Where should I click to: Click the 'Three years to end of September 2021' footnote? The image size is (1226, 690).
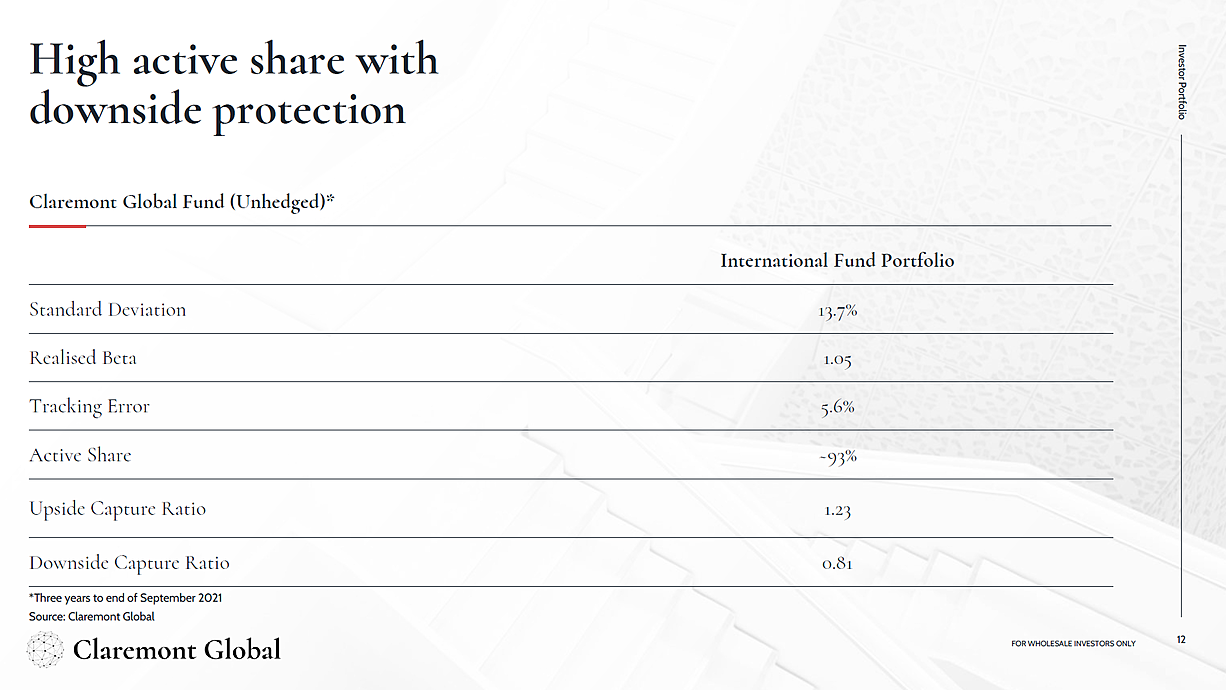coord(126,598)
